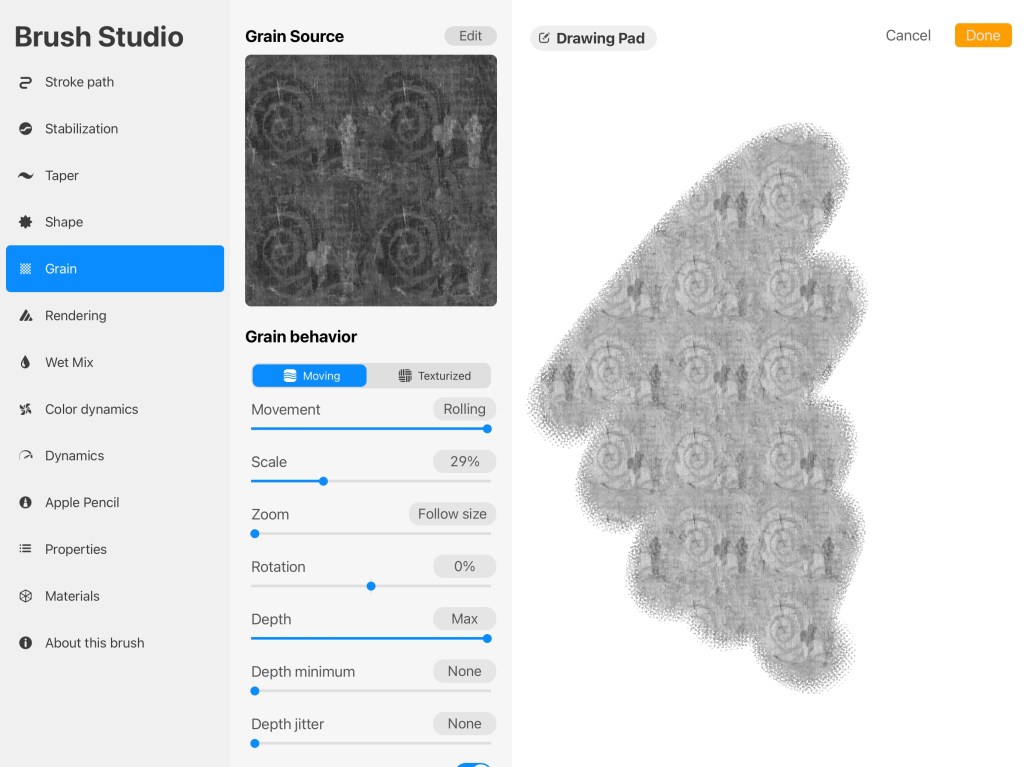Select the Stabilization icon
The image size is (1024, 767).
tap(25, 129)
